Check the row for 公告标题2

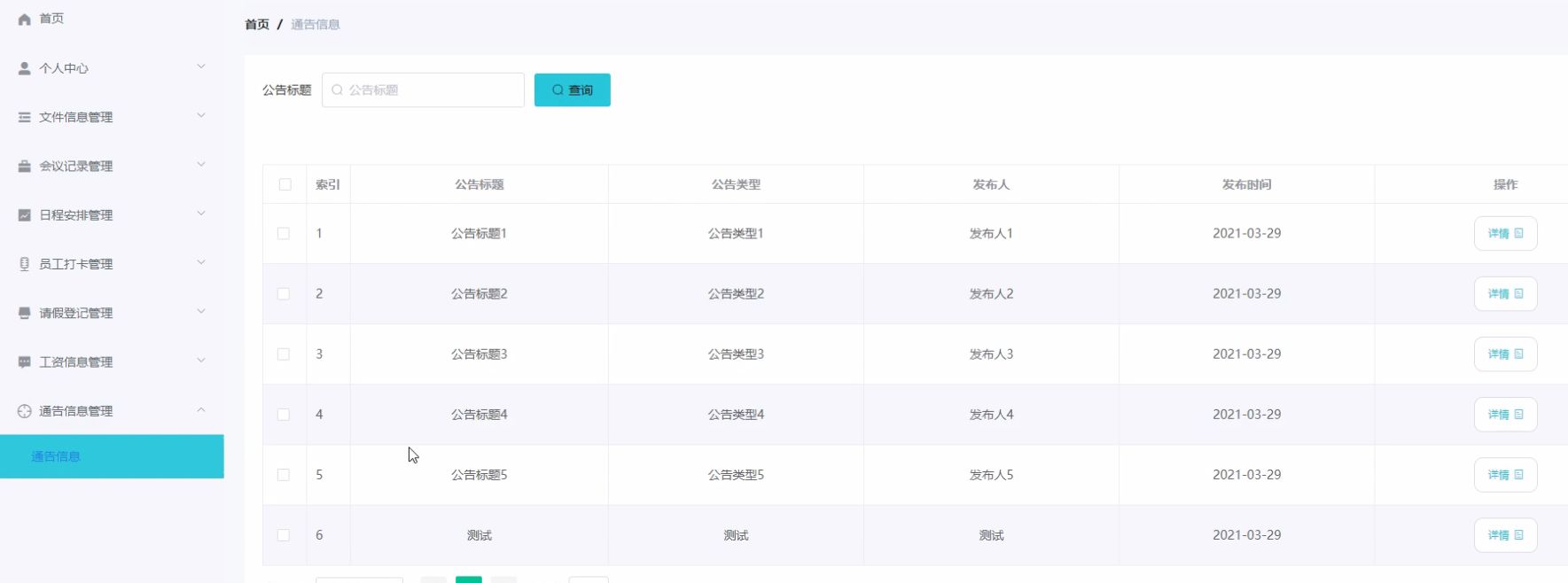coord(284,294)
